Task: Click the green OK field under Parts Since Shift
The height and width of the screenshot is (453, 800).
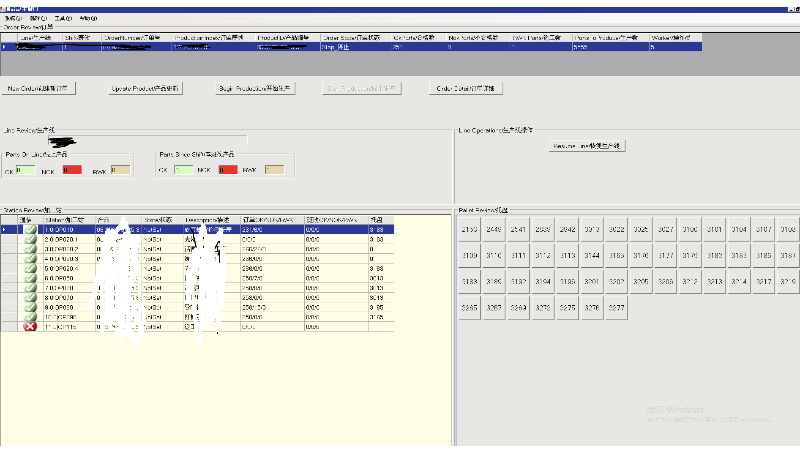Action: point(184,170)
